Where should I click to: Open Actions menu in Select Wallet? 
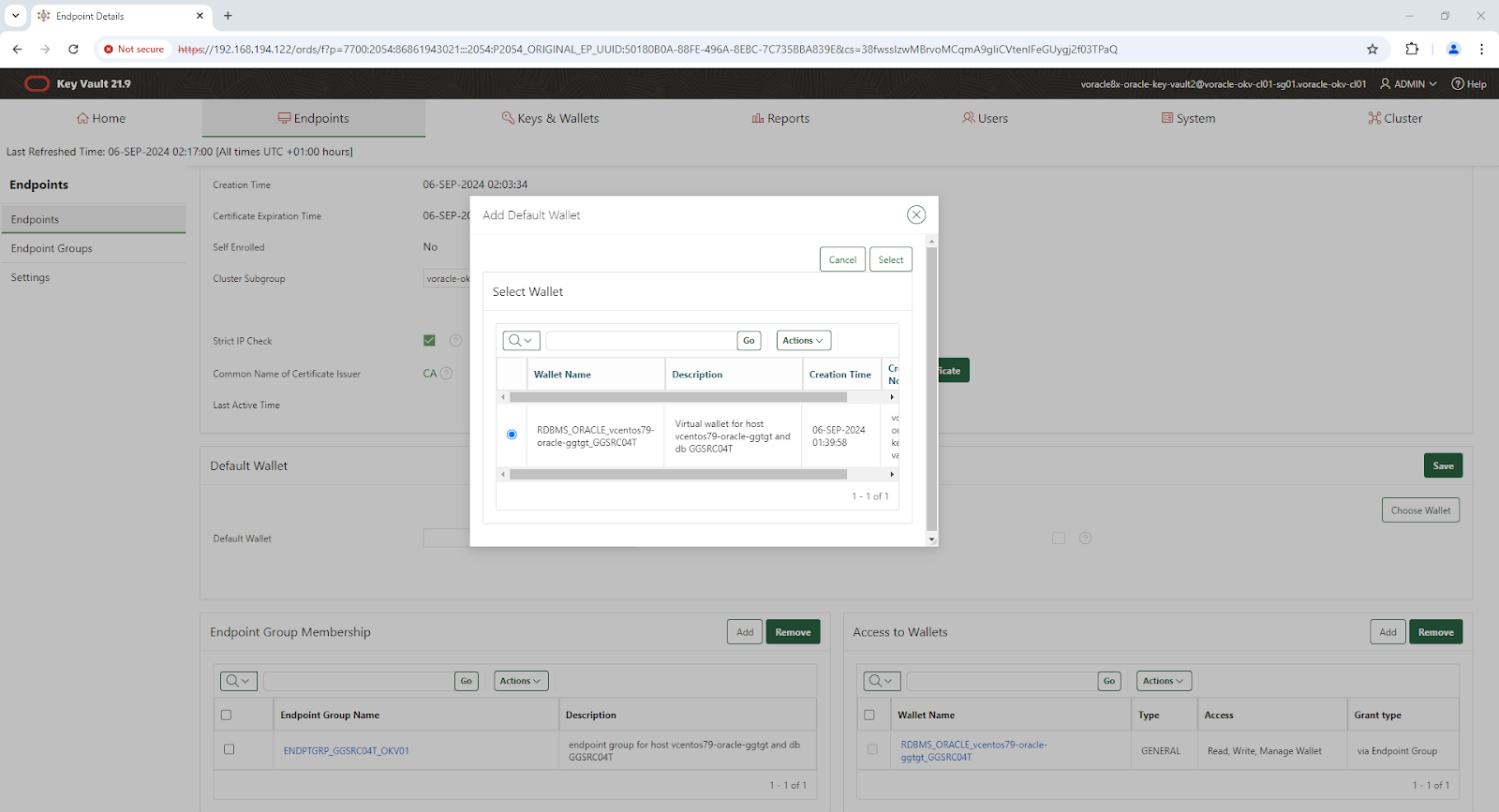tap(804, 340)
